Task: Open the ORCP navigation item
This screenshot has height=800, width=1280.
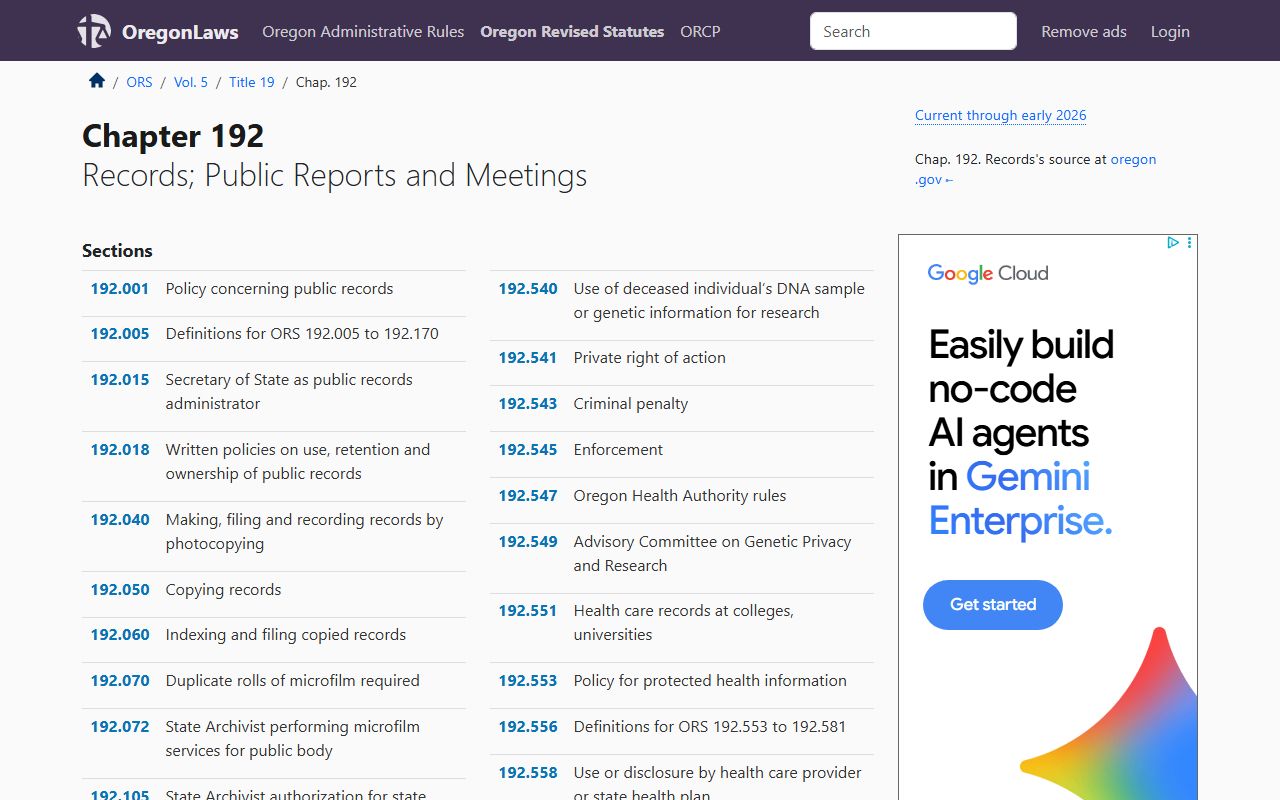Action: (700, 31)
